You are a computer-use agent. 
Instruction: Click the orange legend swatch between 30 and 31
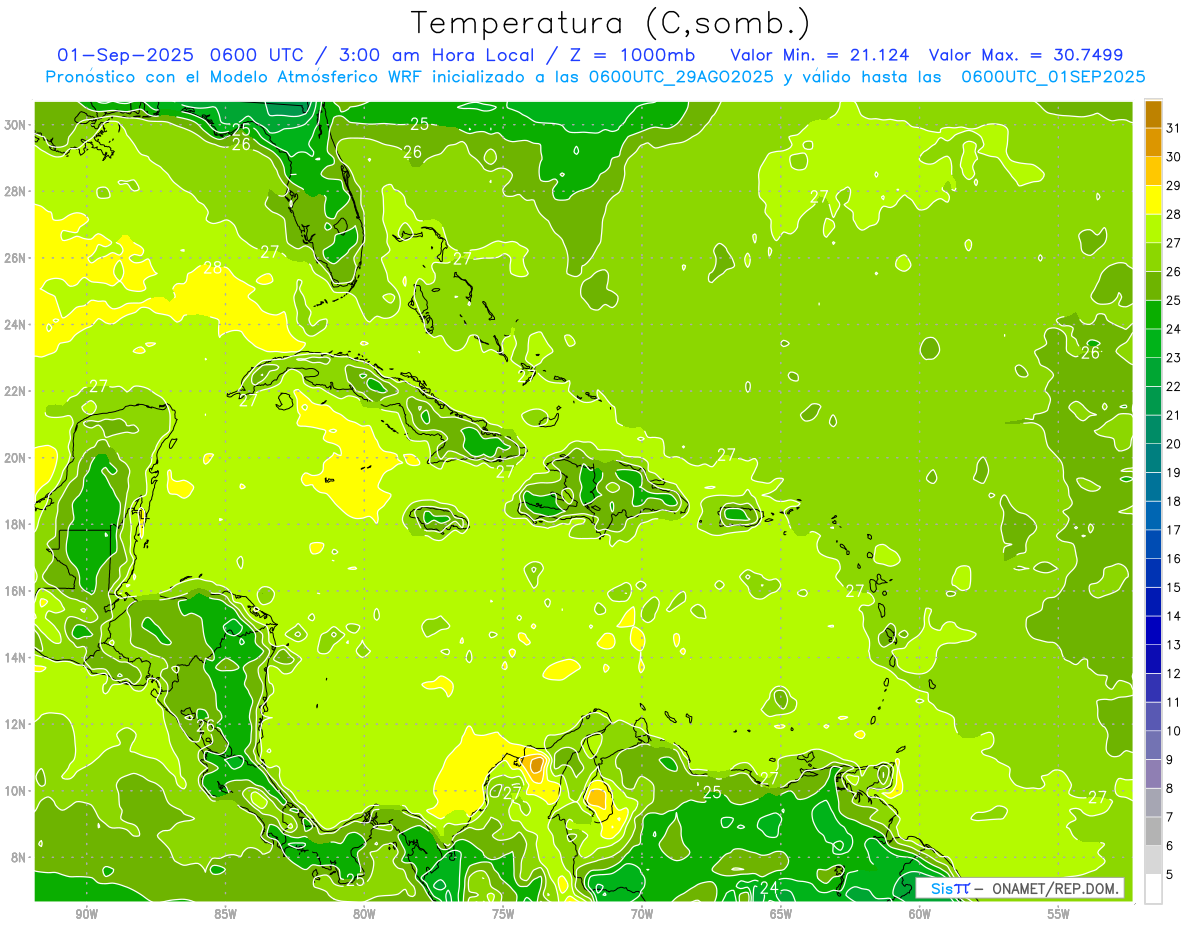click(x=1153, y=143)
